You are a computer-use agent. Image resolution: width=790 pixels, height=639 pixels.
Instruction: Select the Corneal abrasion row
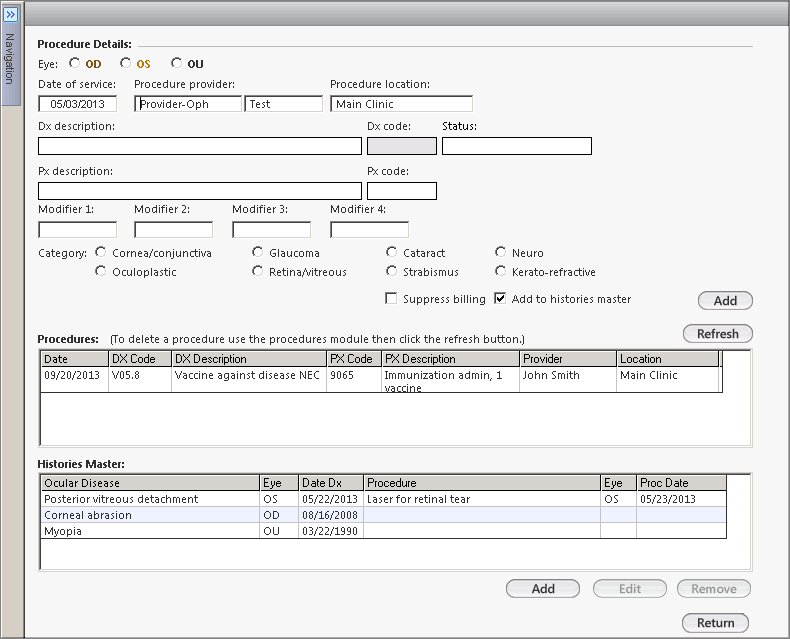point(384,515)
